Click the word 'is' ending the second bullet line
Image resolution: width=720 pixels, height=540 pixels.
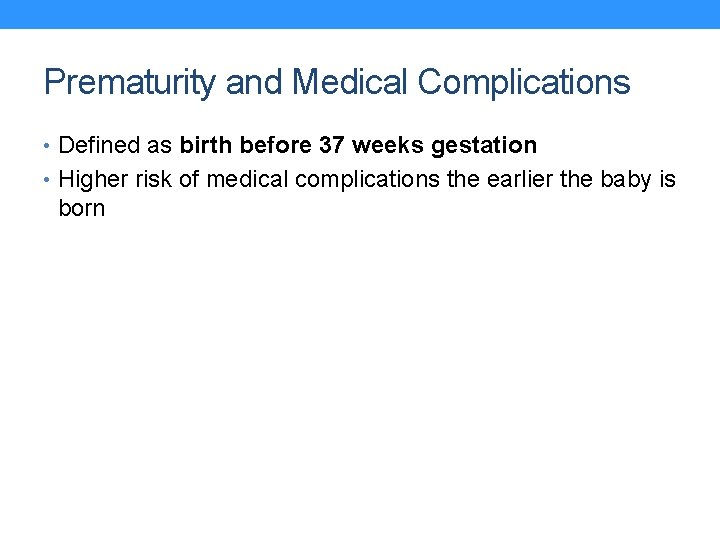click(x=667, y=180)
